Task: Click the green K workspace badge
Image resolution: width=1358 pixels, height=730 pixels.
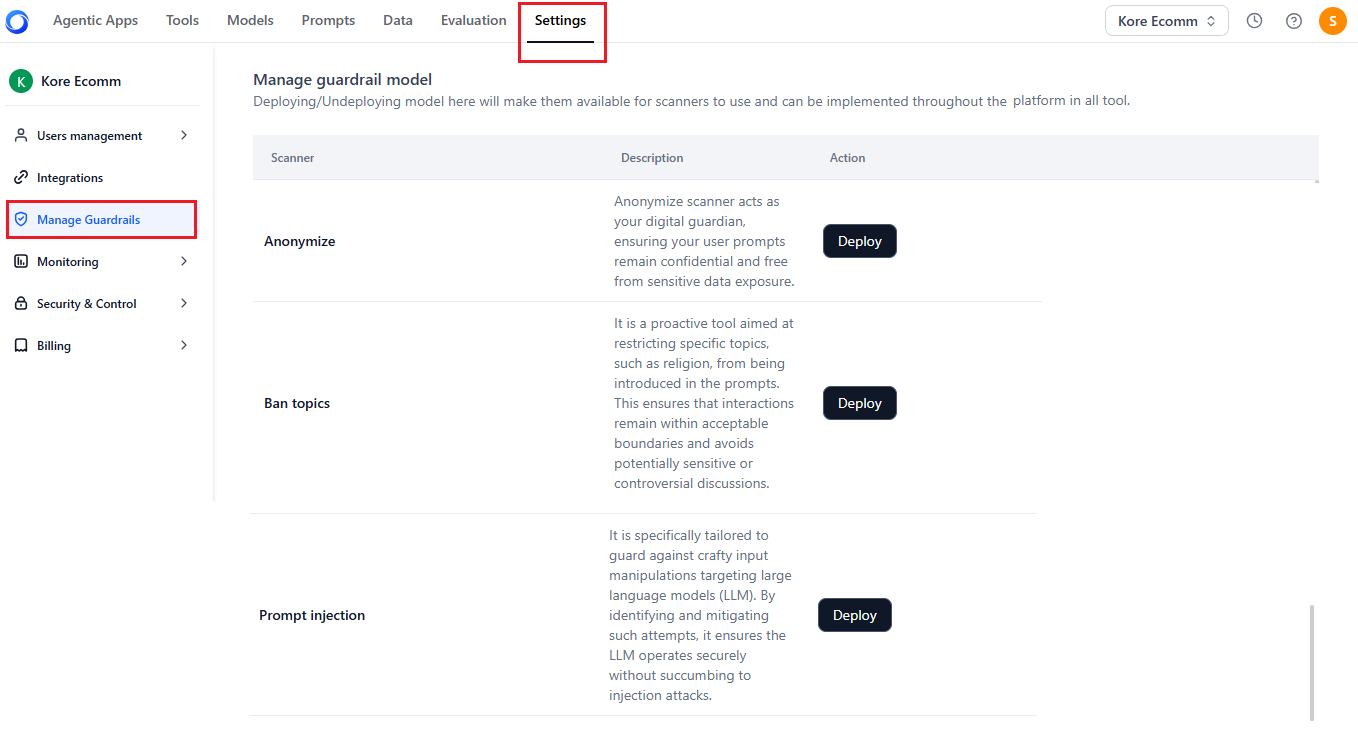Action: coord(21,81)
